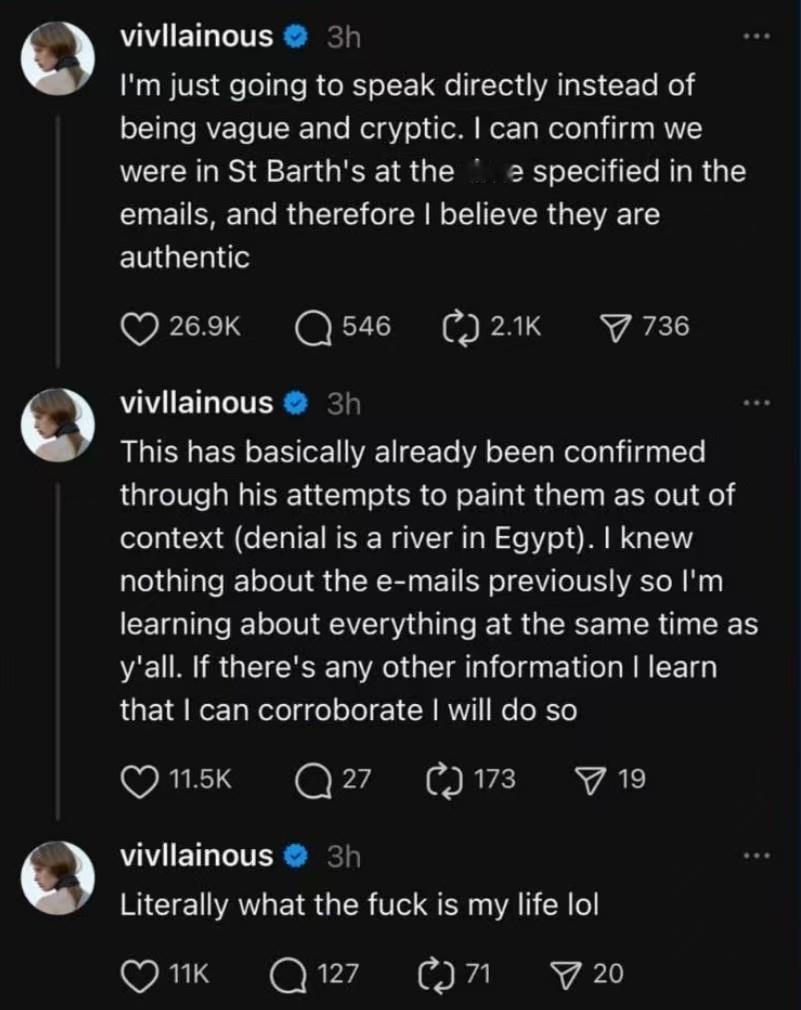This screenshot has height=1010, width=801.
Task: Open the 3h timestamp on second post
Action: (x=344, y=403)
